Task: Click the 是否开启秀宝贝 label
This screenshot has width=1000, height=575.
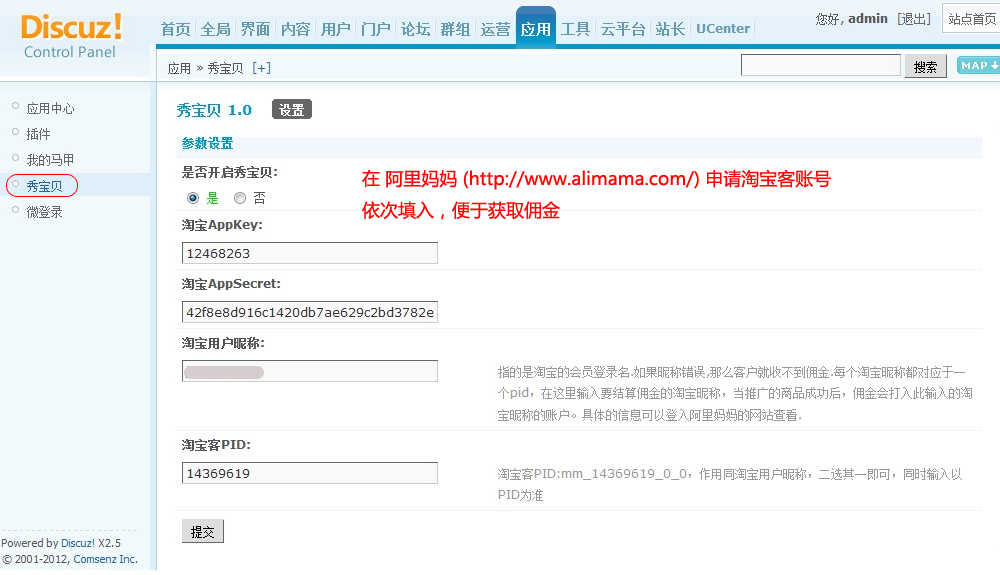Action: [x=230, y=172]
